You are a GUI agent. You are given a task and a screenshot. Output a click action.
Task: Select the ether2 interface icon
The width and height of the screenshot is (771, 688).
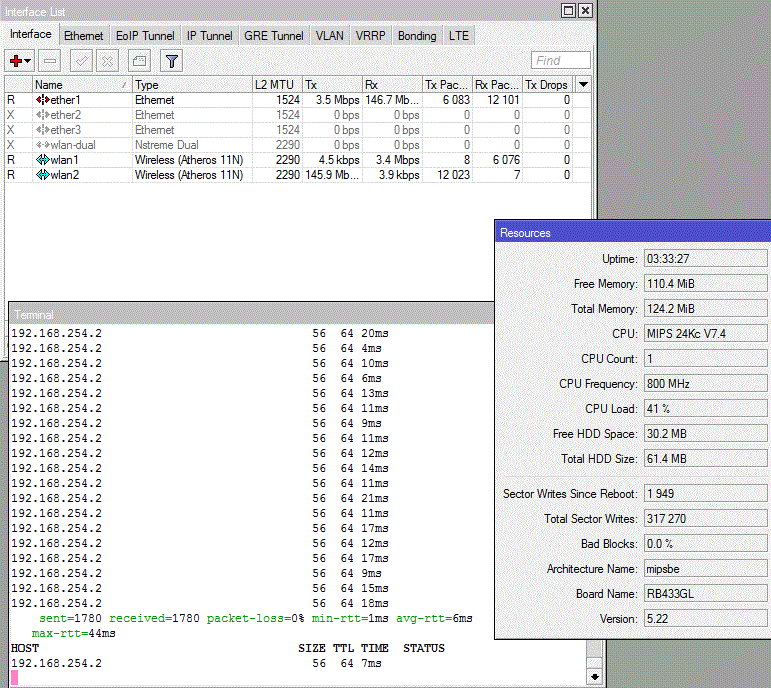click(x=43, y=115)
